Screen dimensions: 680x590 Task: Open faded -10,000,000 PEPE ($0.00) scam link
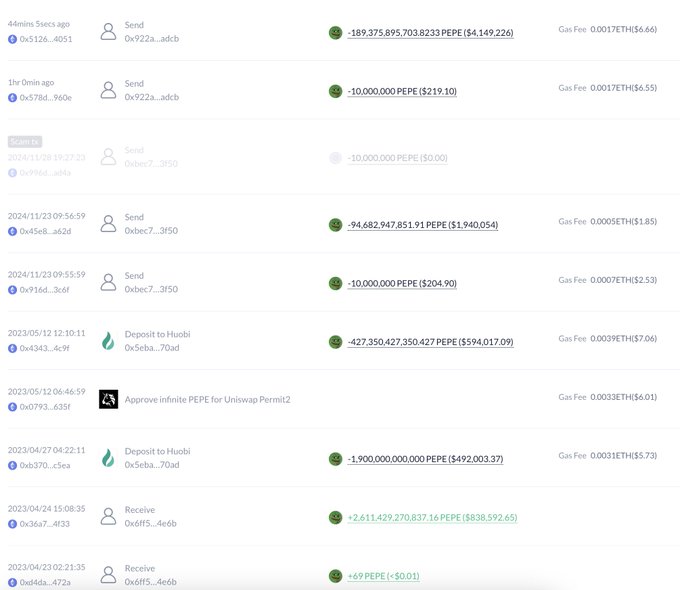point(397,158)
